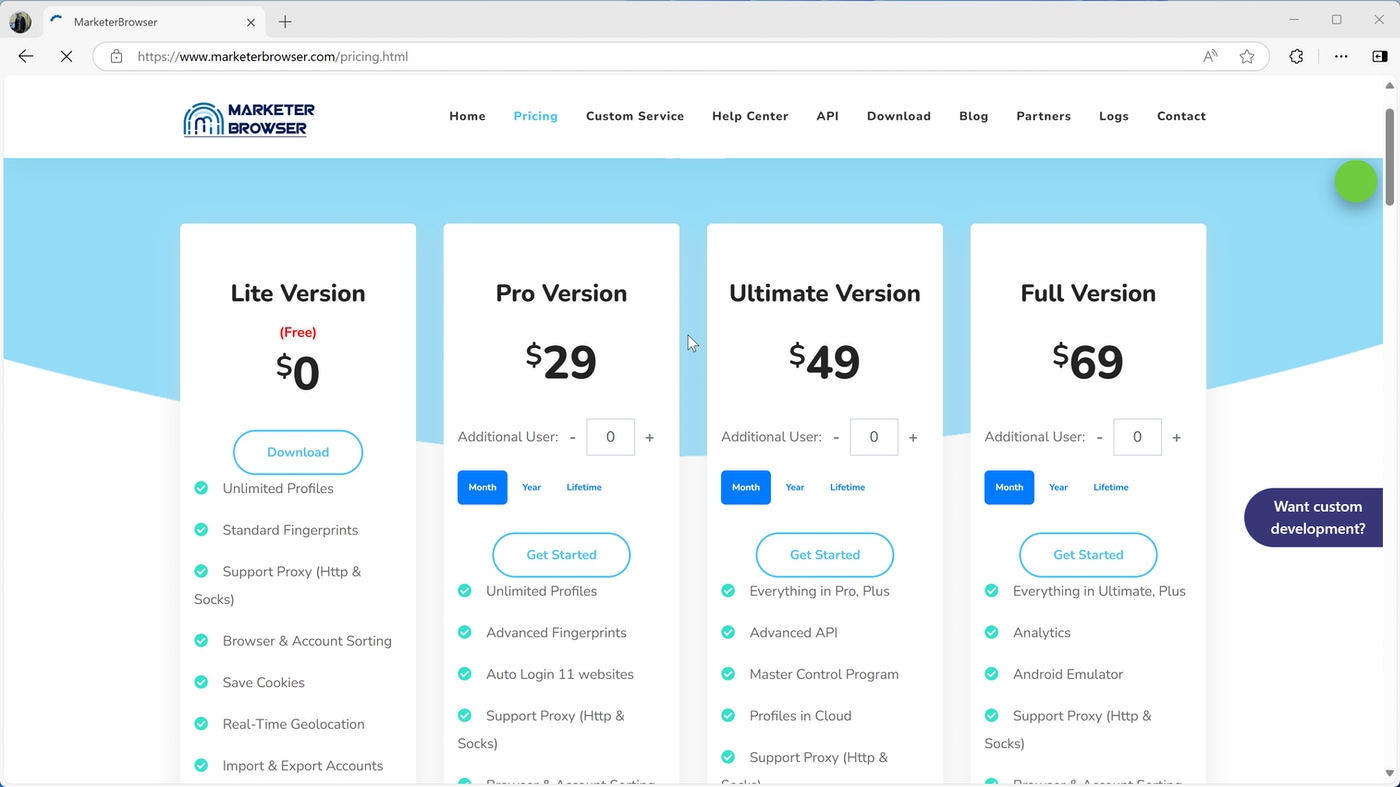Image resolution: width=1400 pixels, height=787 pixels.
Task: Select Month billing for Pro Version
Action: click(482, 487)
